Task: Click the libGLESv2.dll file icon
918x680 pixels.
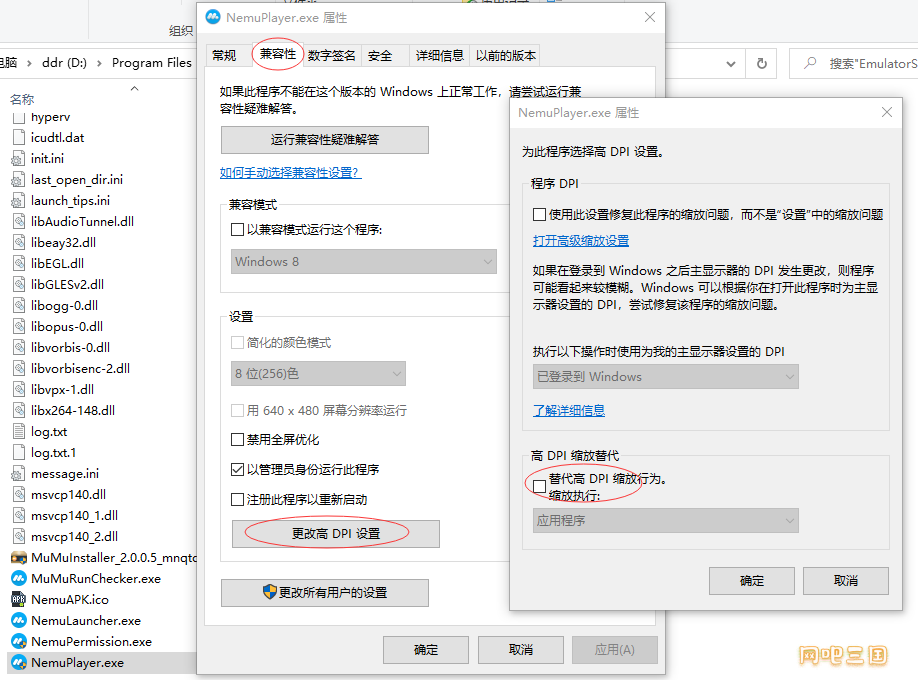Action: [x=19, y=284]
